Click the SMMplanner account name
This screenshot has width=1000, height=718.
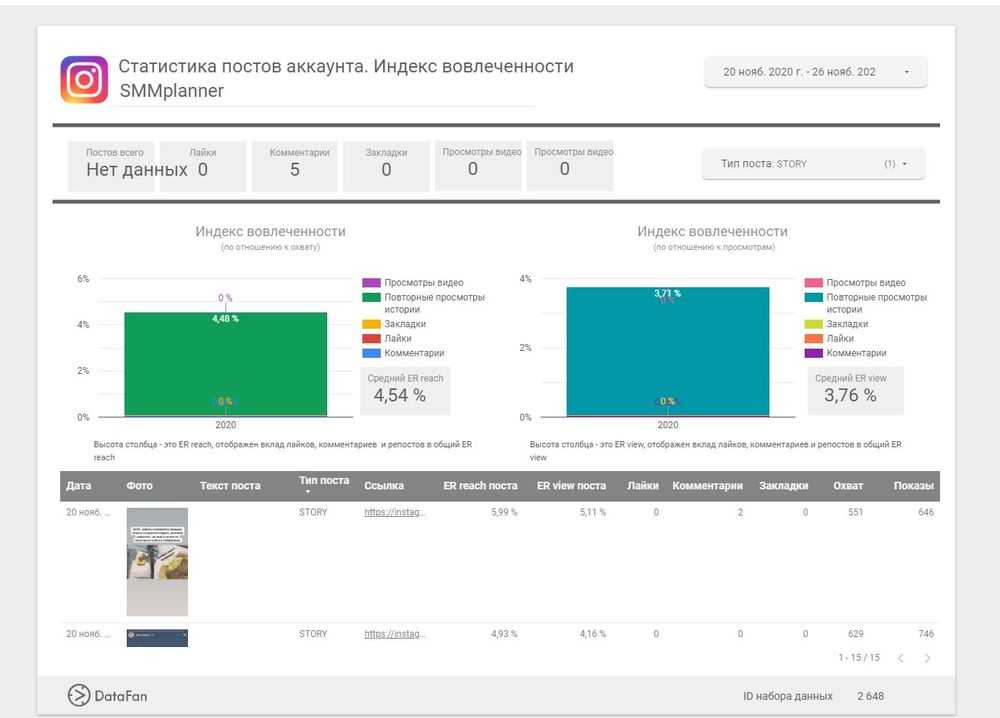tap(172, 91)
